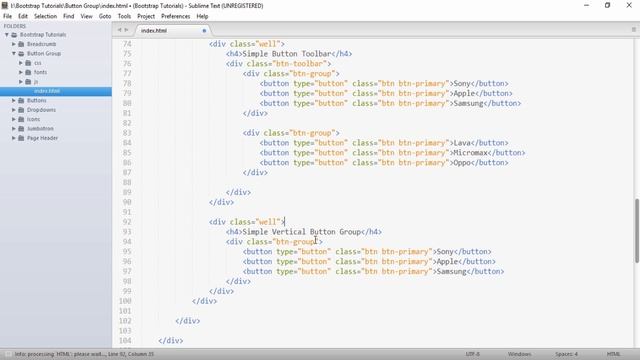Open the Project menu
This screenshot has width=640, height=360.
pos(146,16)
